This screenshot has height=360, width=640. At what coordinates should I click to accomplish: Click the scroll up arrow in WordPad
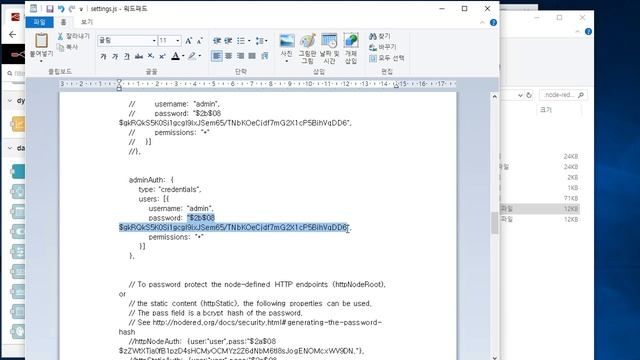click(495, 97)
